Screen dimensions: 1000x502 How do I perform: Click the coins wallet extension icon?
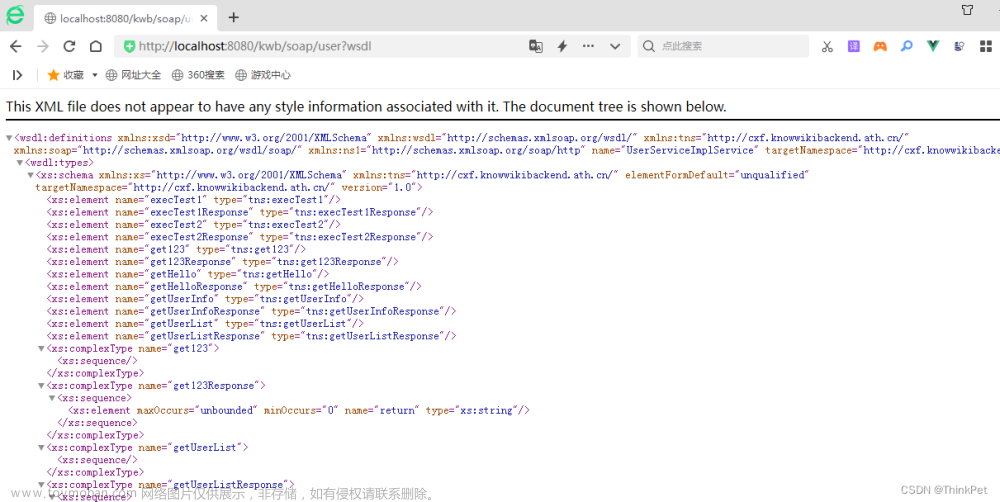click(959, 46)
